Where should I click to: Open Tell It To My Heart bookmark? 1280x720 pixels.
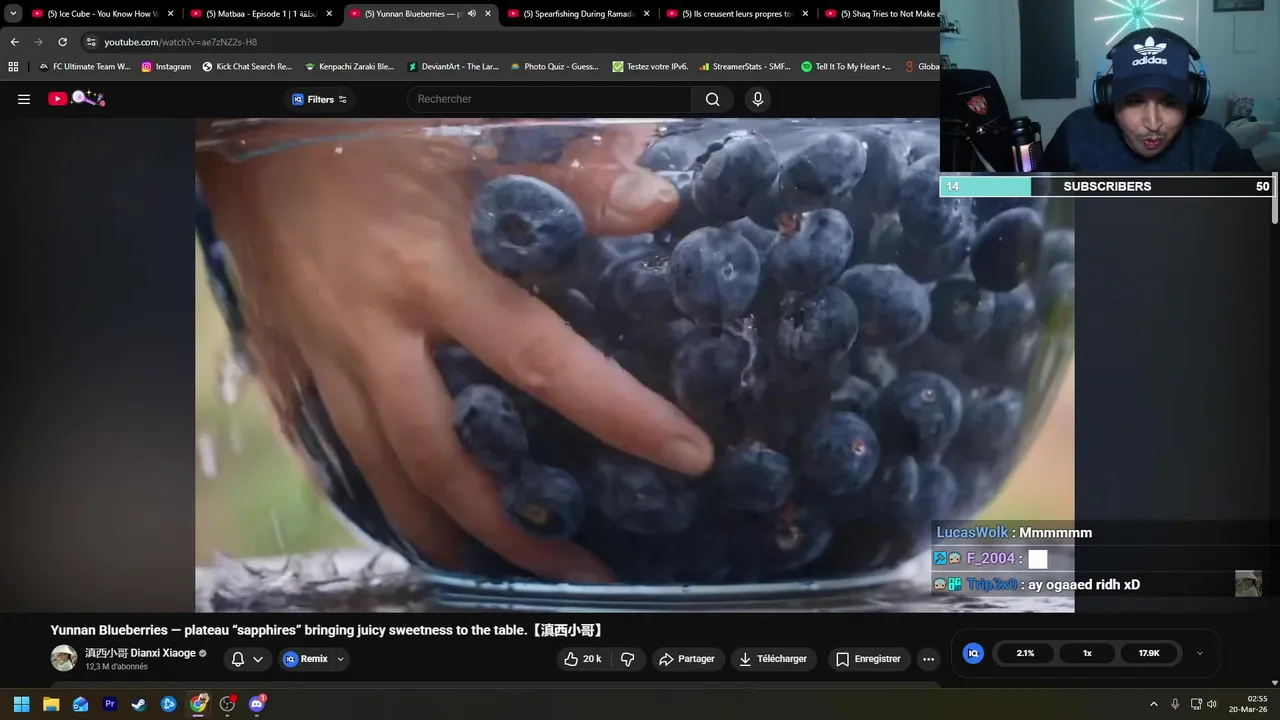click(846, 67)
